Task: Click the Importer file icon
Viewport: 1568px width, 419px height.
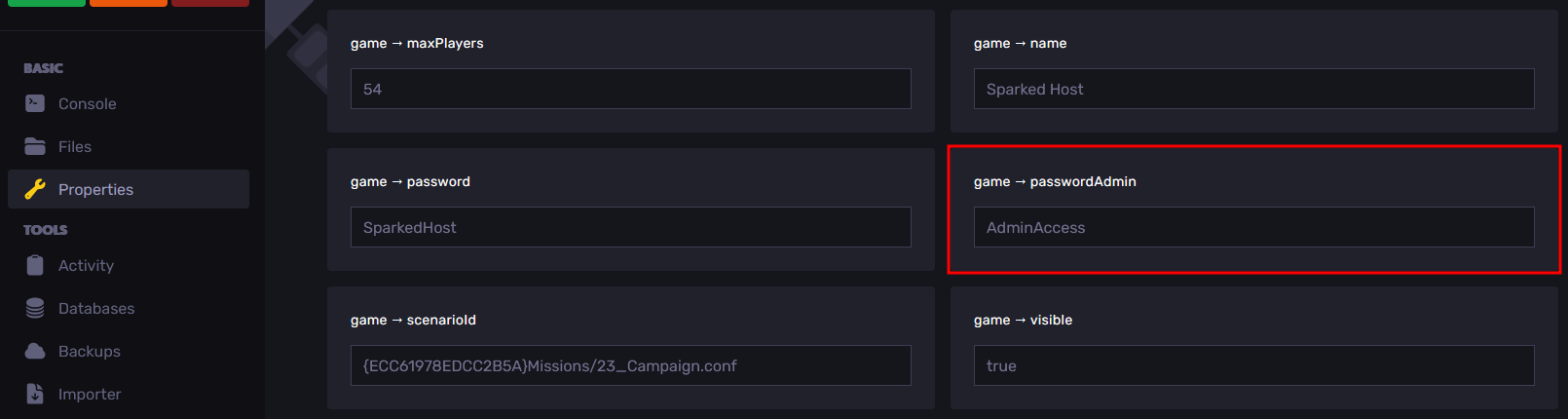Action: pos(35,394)
